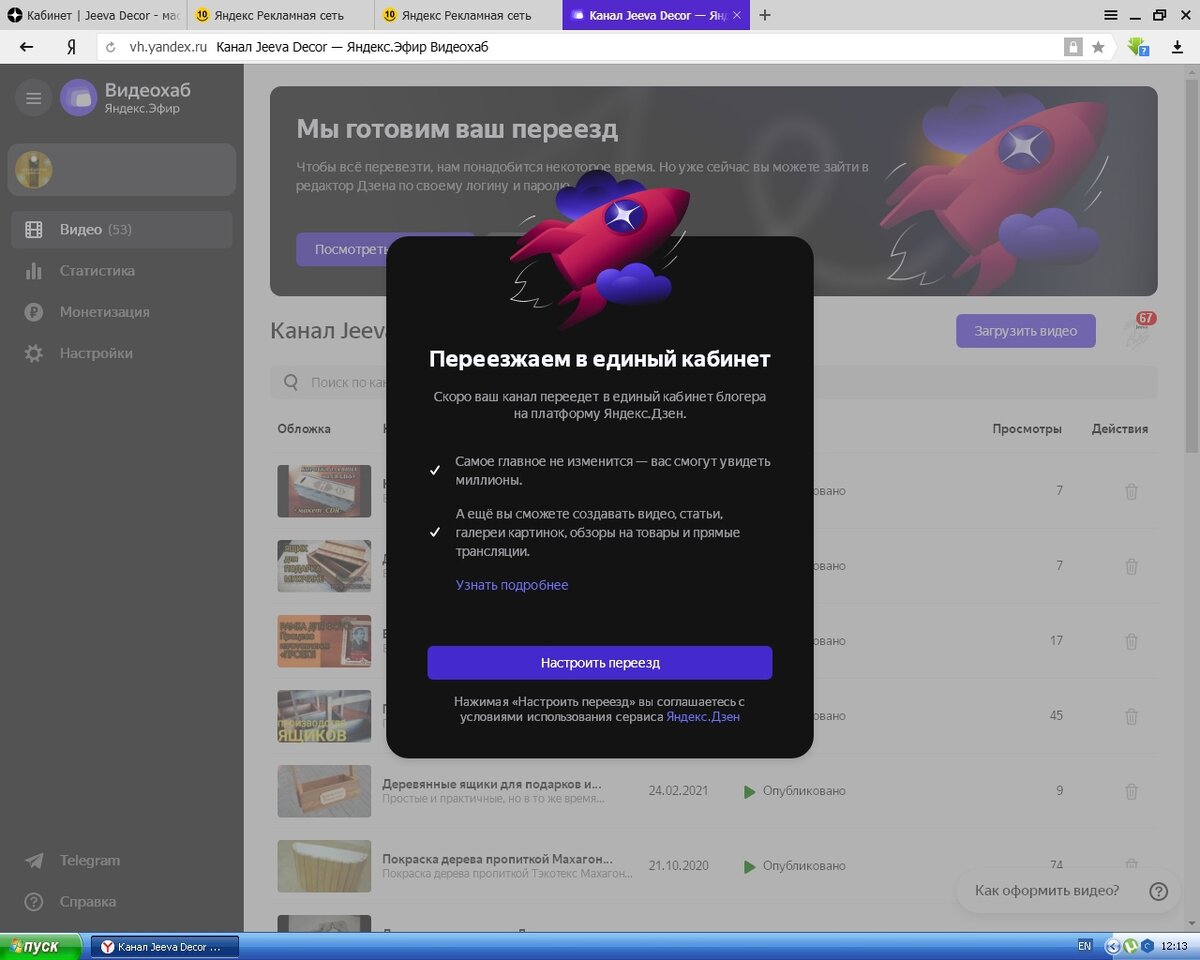
Task: Click the lock protect icon in address bar
Action: pos(1073,47)
